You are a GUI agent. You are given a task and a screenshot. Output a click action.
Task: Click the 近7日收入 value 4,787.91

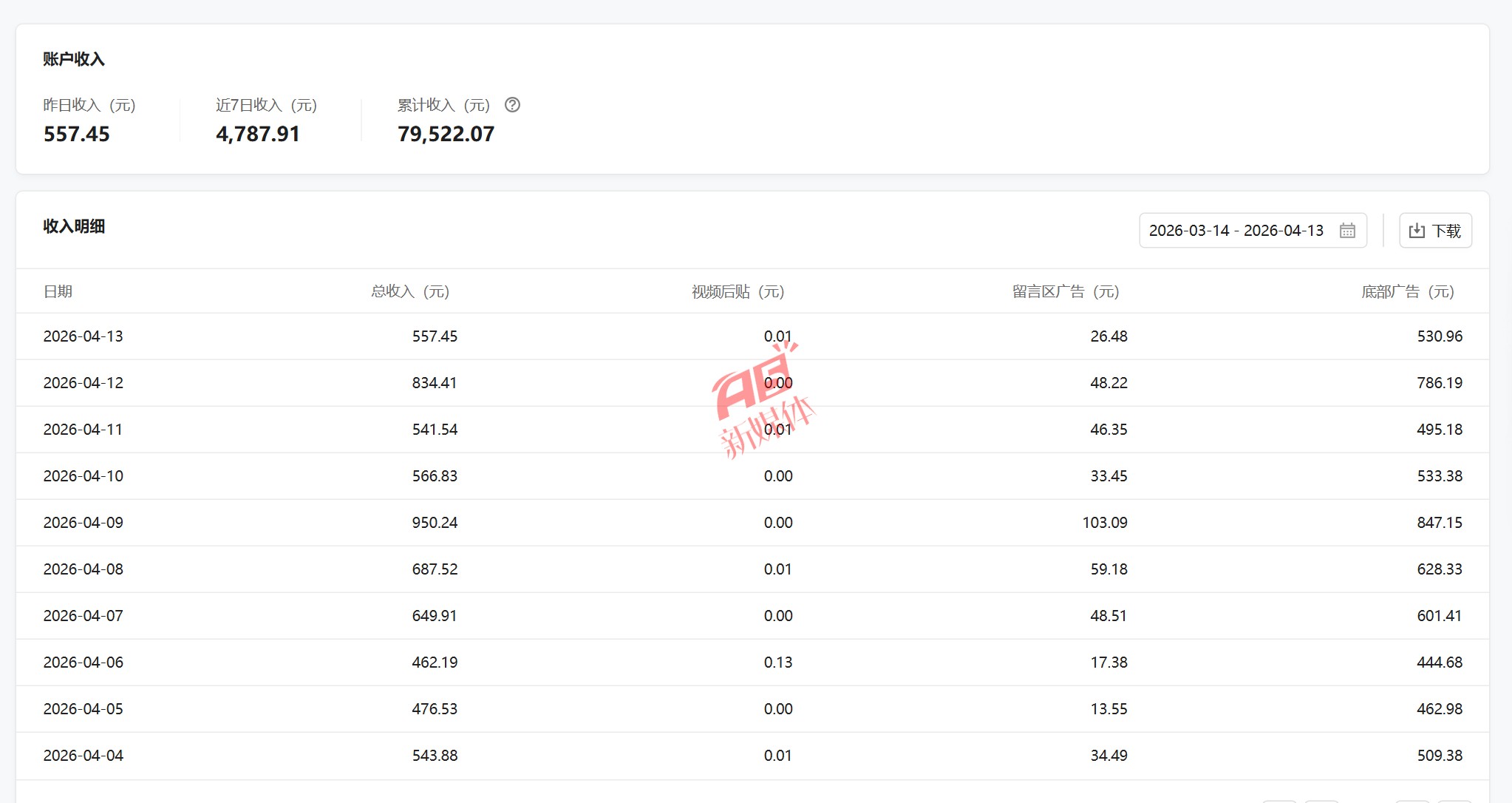(258, 134)
